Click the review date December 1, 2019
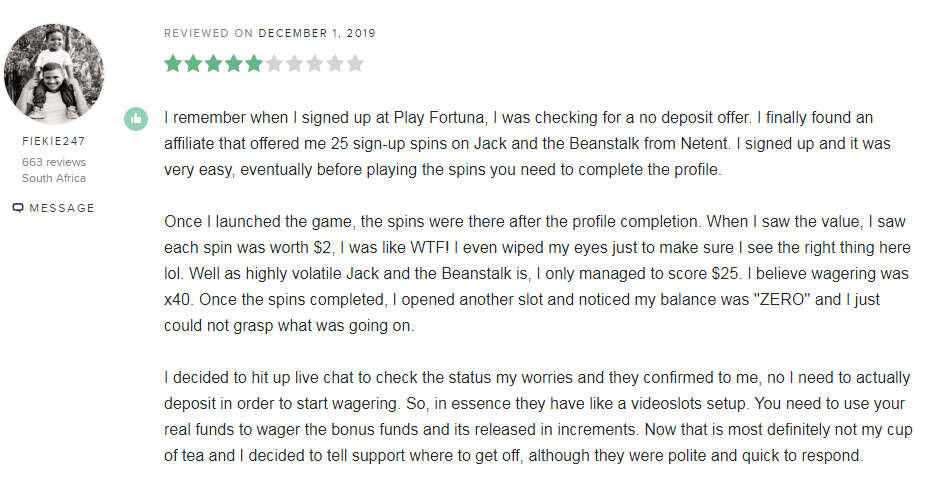 317,33
